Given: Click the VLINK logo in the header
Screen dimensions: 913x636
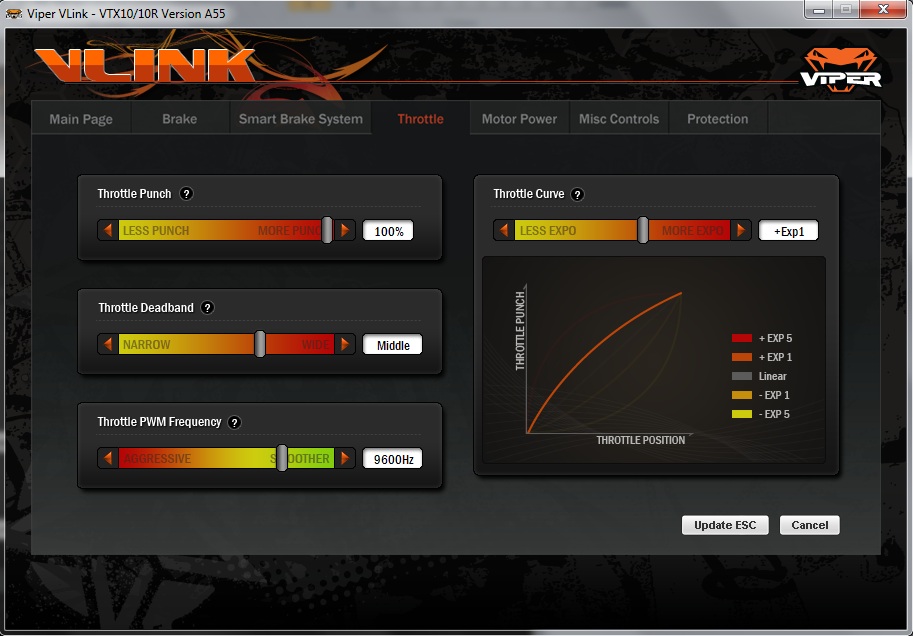Looking at the screenshot, I should (x=146, y=65).
